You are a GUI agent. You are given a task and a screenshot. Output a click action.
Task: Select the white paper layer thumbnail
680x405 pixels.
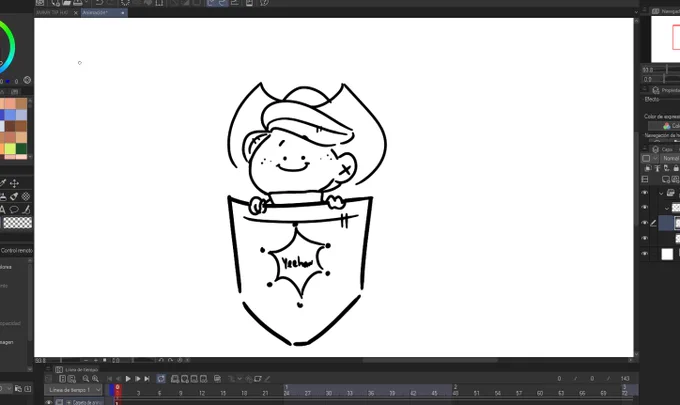(667, 254)
